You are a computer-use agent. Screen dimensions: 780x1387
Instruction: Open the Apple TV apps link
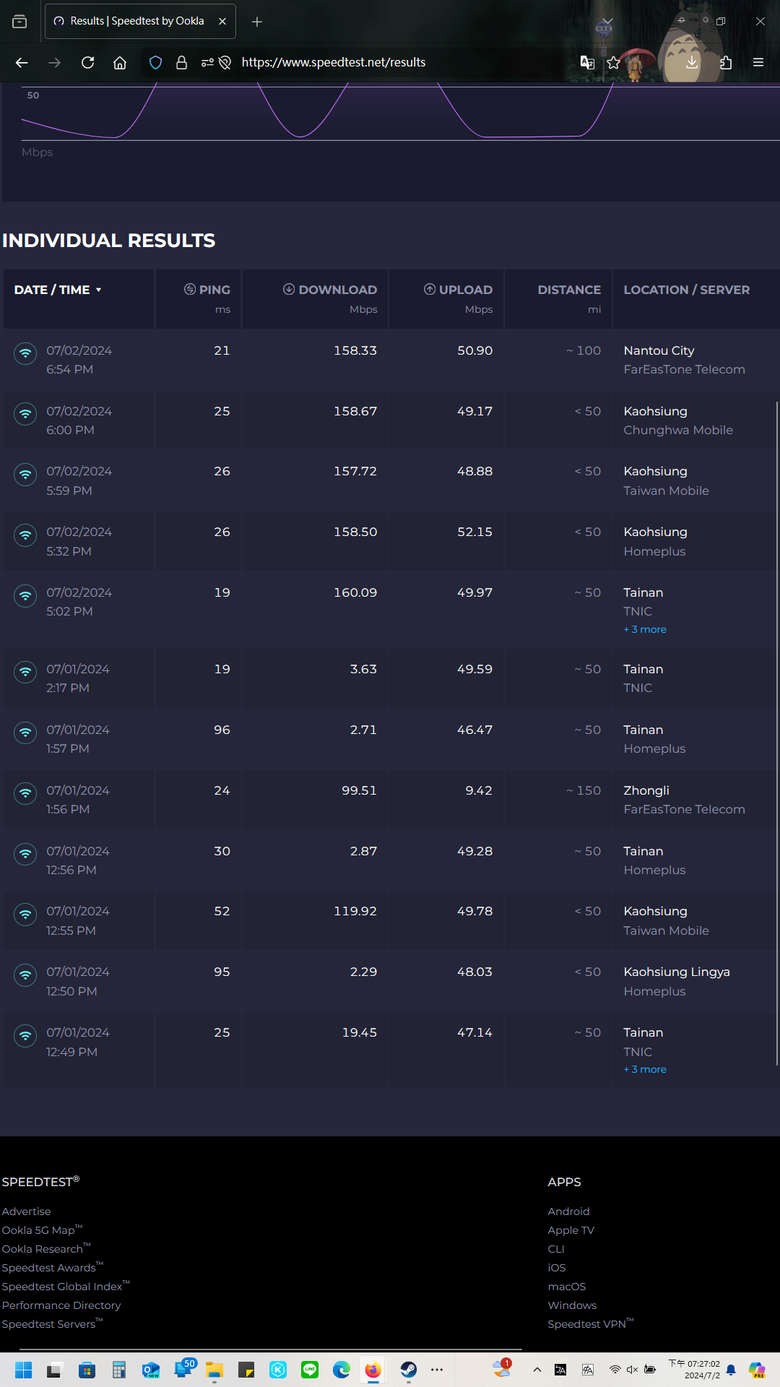coord(571,1230)
